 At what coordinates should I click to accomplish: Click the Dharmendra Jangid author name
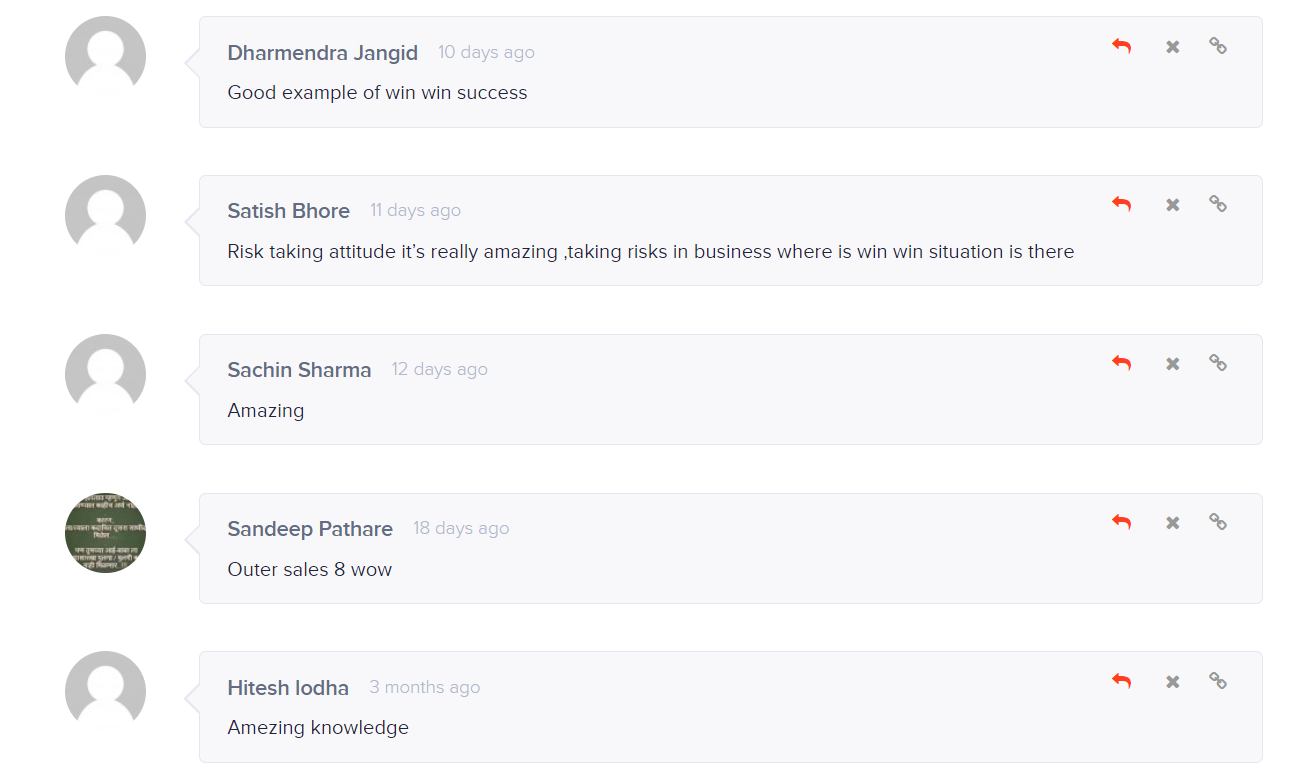tap(322, 53)
